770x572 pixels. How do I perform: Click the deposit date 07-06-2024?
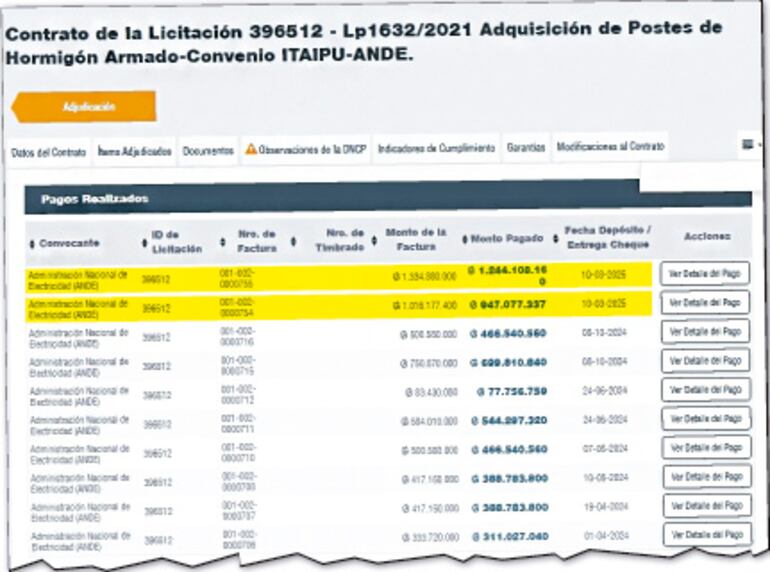[605, 448]
